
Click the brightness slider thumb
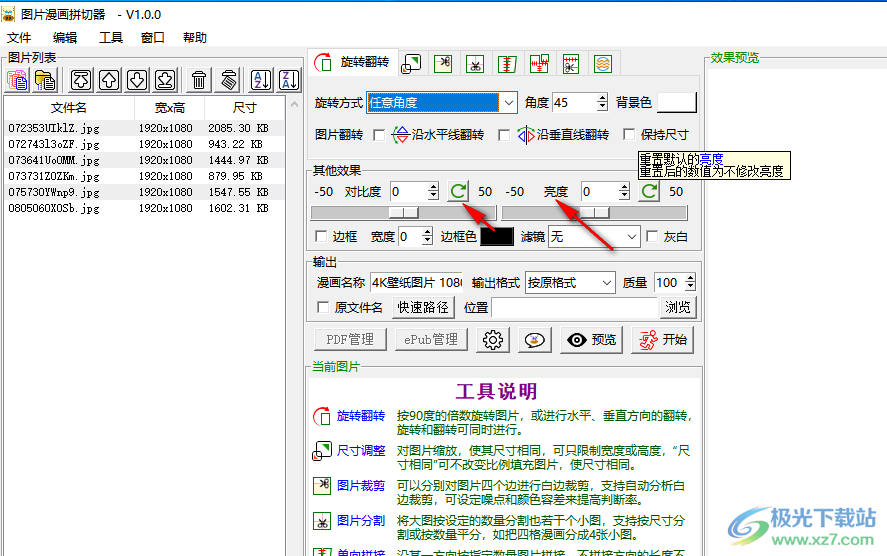pyautogui.click(x=595, y=213)
